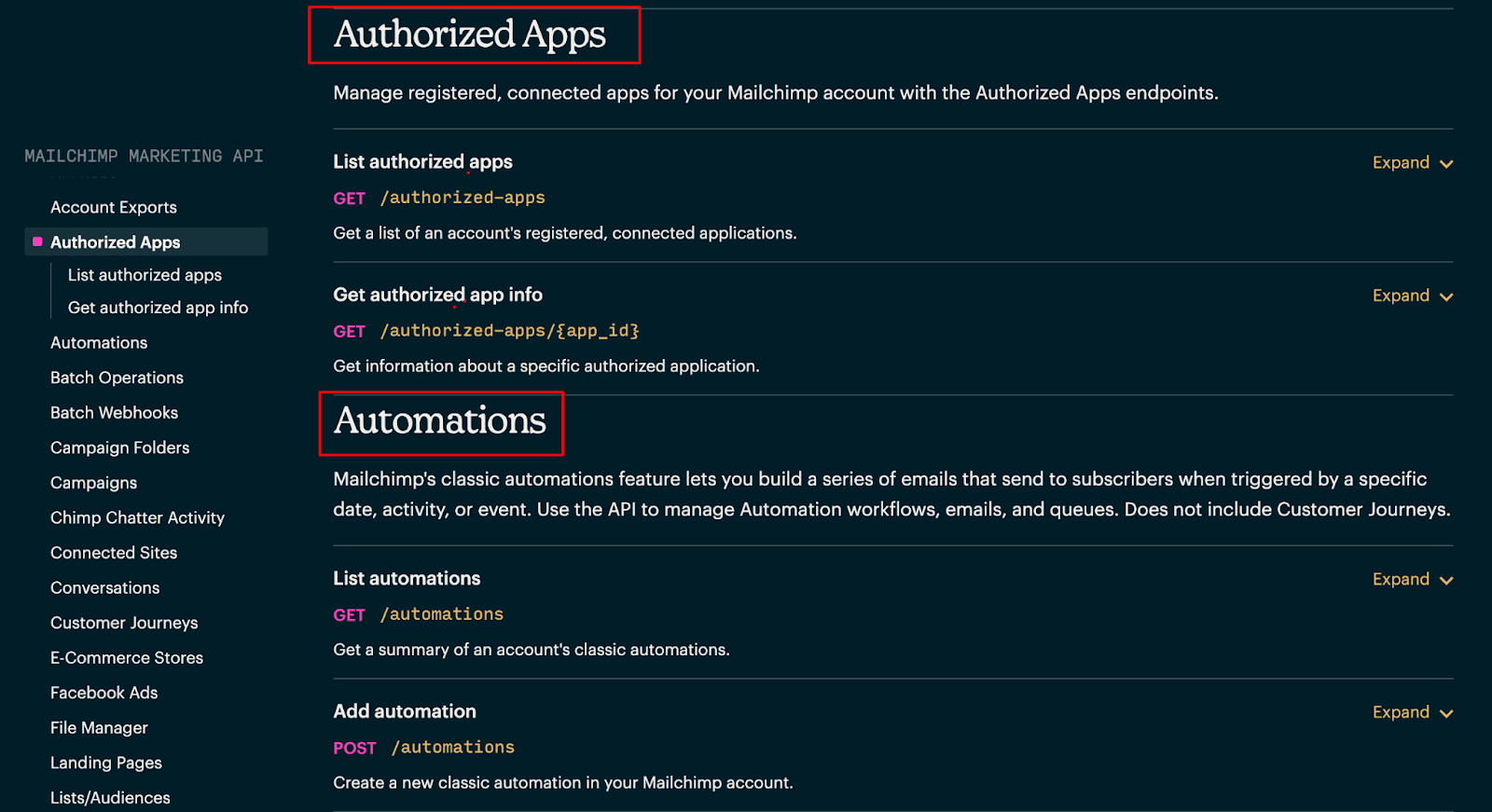The image size is (1492, 812).
Task: Open the List authorized apps sub-item
Action: (x=145, y=275)
